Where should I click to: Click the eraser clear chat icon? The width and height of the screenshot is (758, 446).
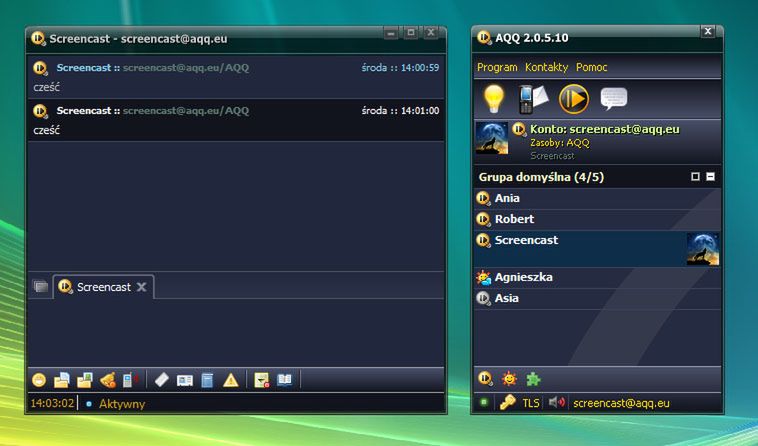pos(161,380)
